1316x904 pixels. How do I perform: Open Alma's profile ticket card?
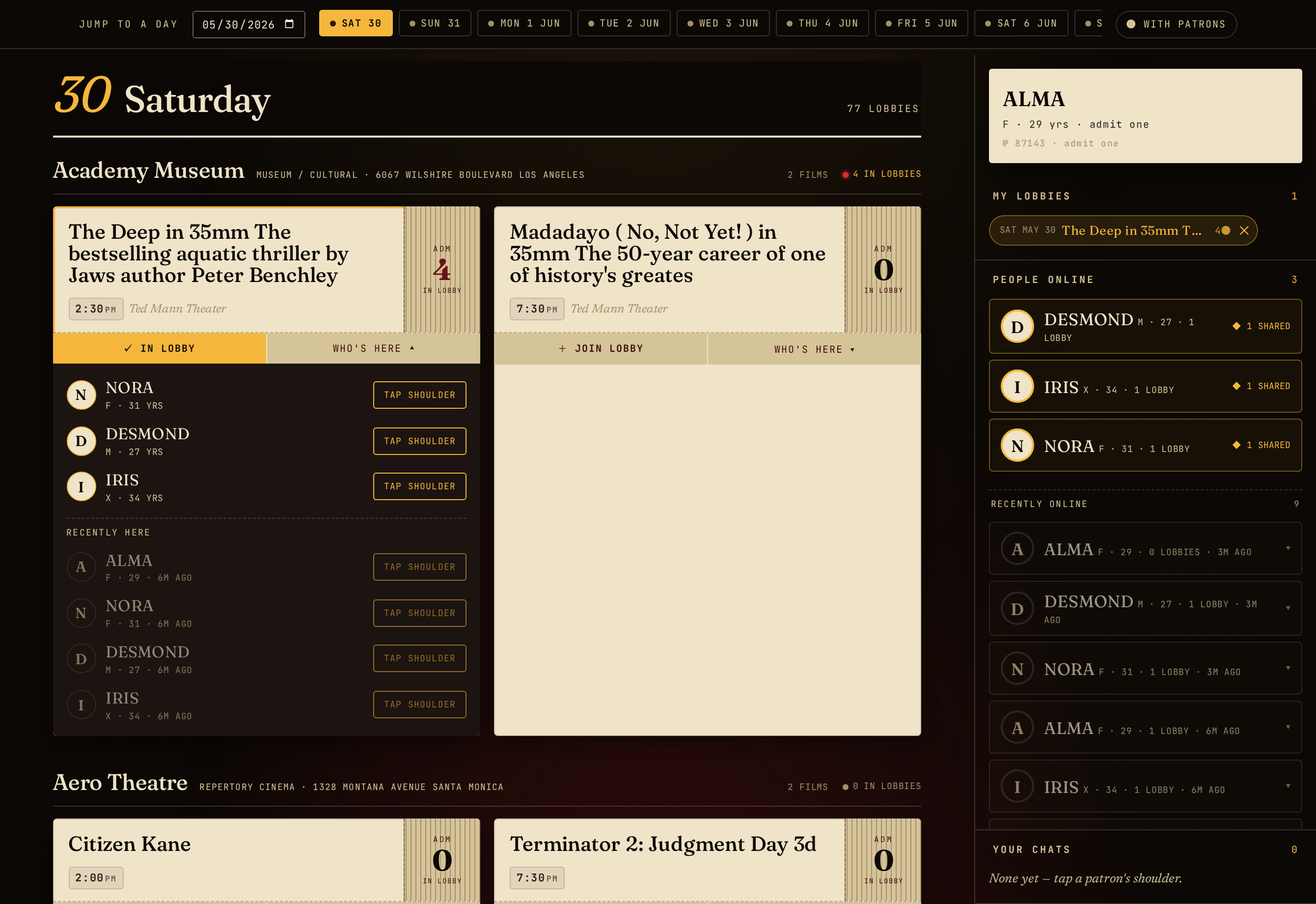pyautogui.click(x=1145, y=116)
